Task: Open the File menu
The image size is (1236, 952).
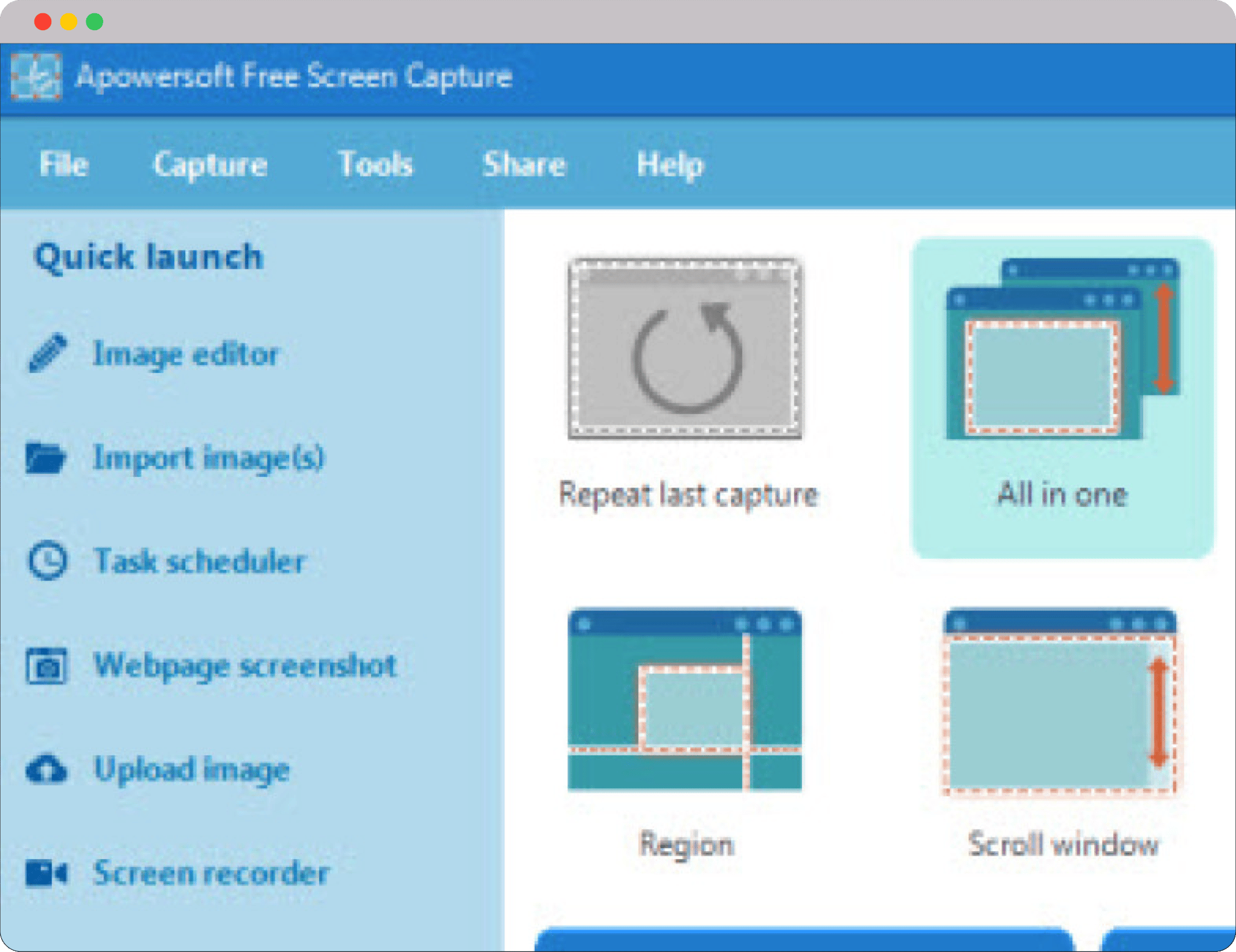Action: tap(63, 164)
